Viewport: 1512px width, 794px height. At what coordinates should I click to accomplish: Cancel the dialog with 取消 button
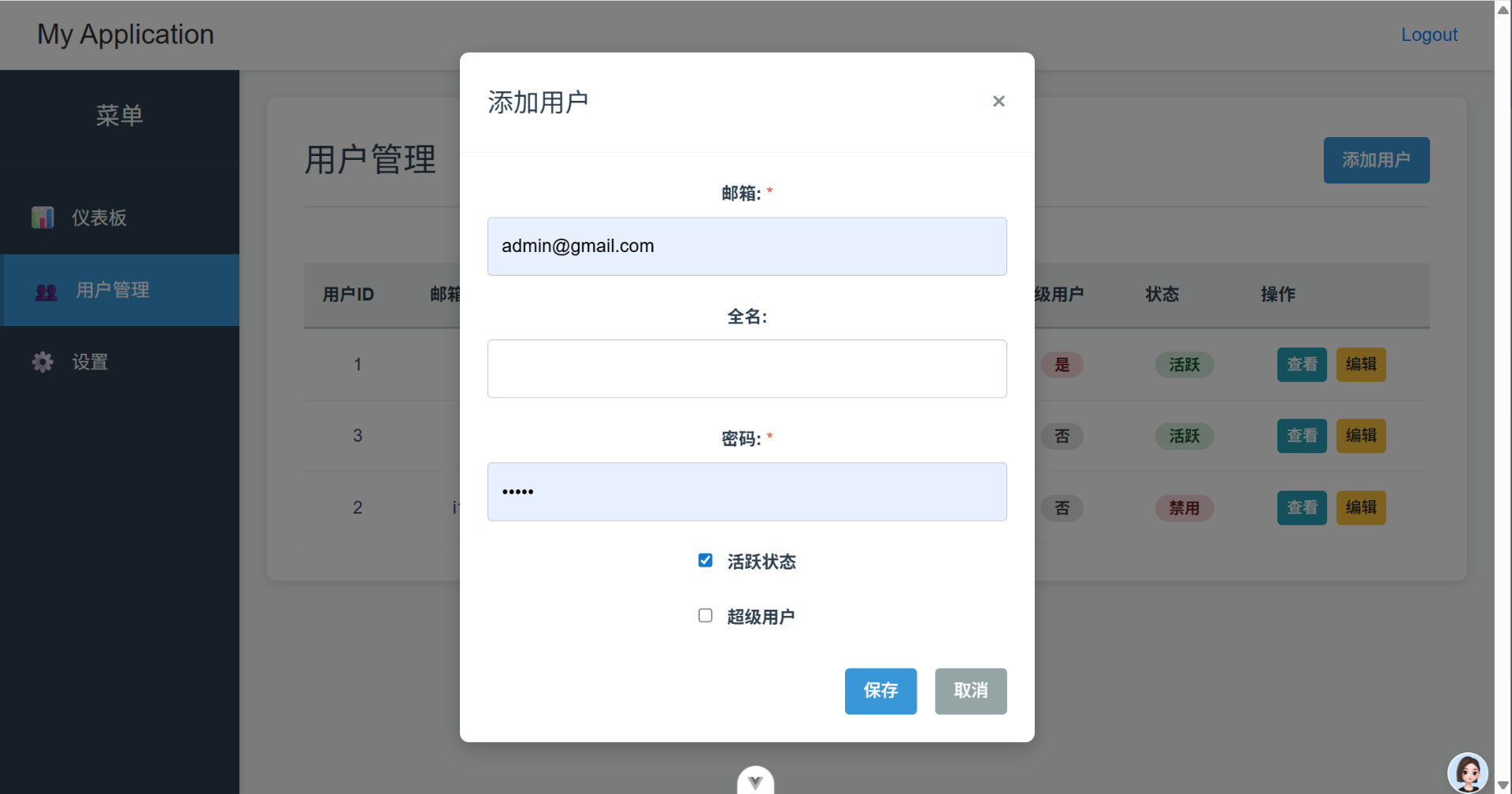(x=970, y=691)
